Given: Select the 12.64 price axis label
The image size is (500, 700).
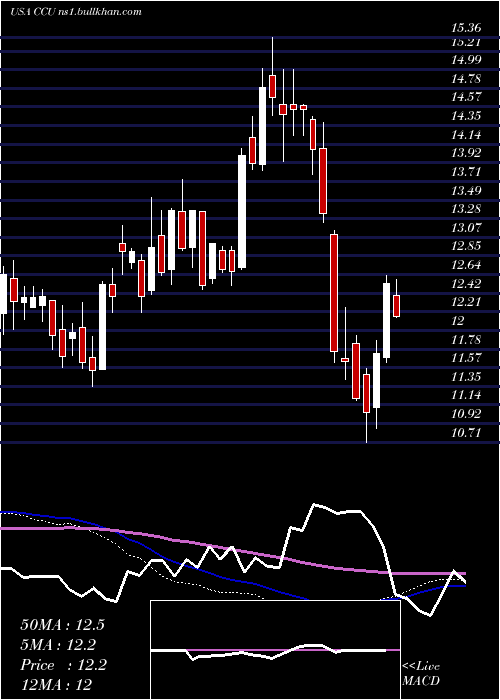Looking at the screenshot, I should pyautogui.click(x=466, y=265).
